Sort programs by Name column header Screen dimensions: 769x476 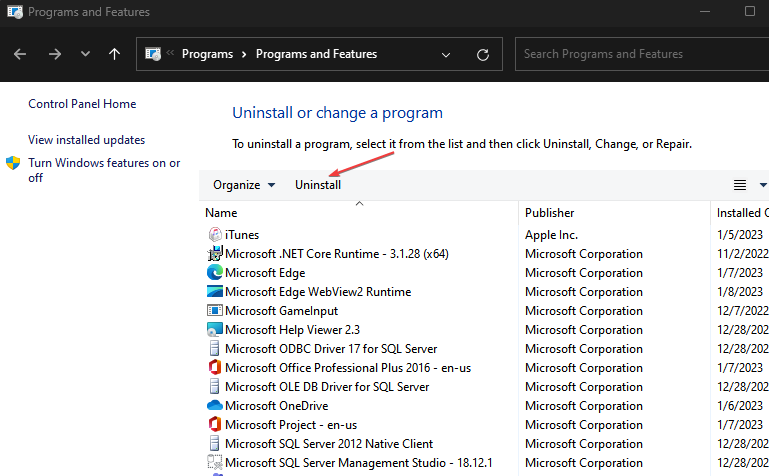pyautogui.click(x=221, y=213)
